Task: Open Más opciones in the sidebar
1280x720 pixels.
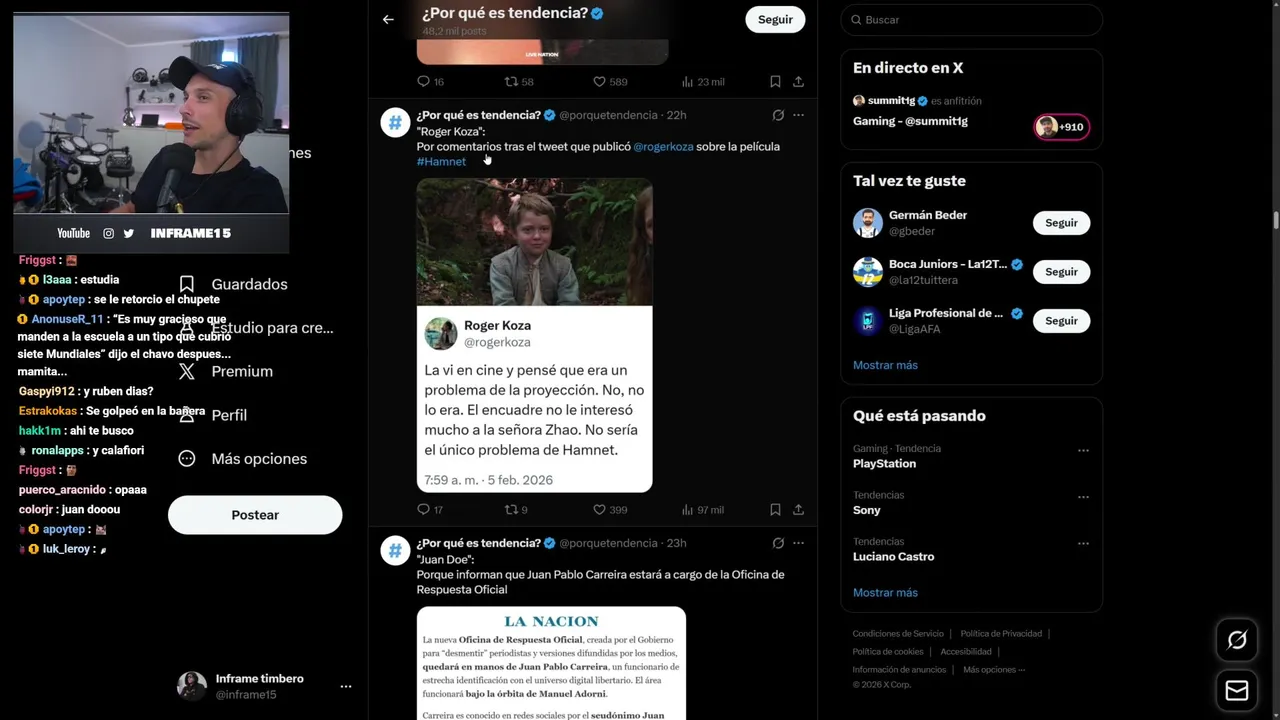Action: pos(242,459)
